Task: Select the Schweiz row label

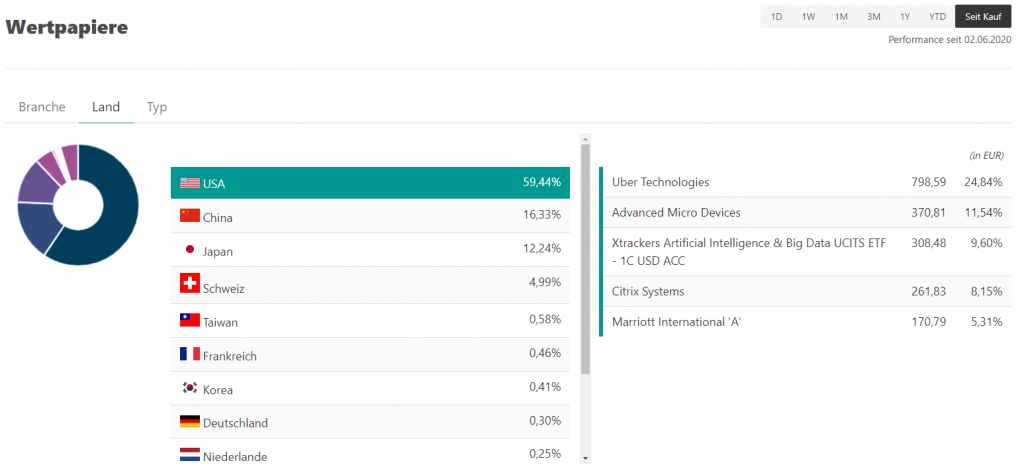Action: (224, 289)
